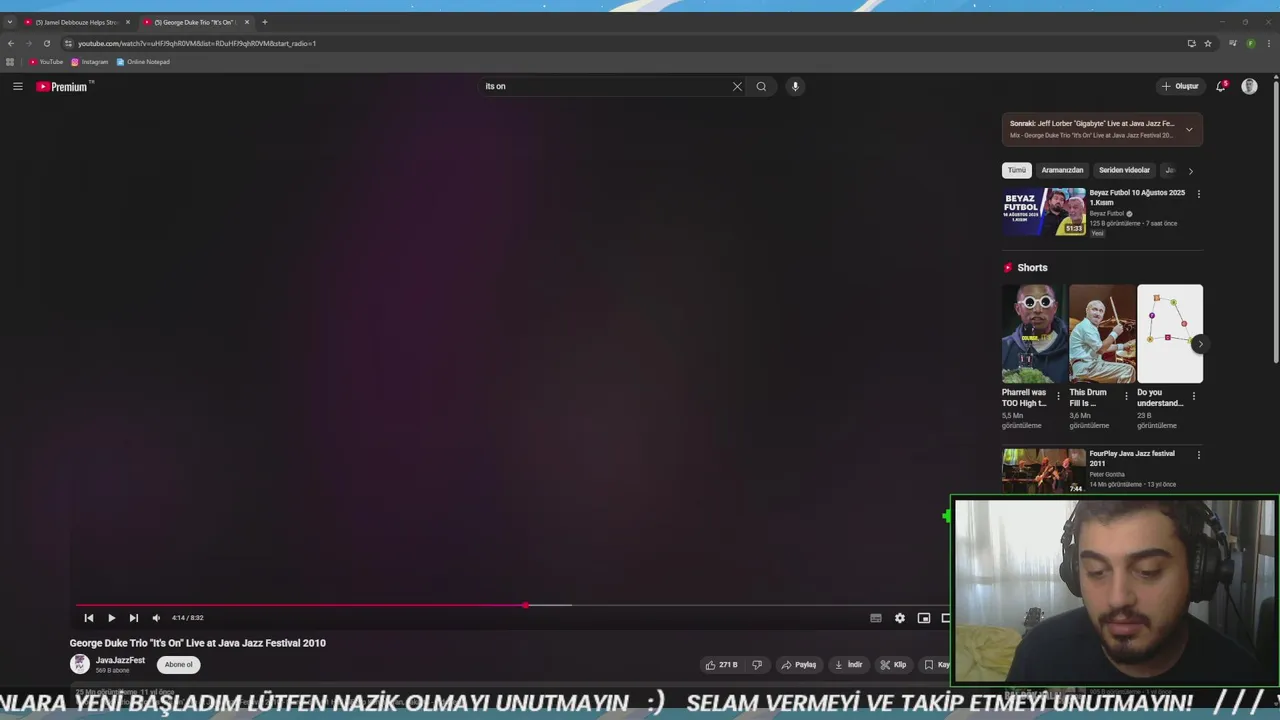
Task: Open JavaJazzFest channel avatar
Action: coord(80,664)
